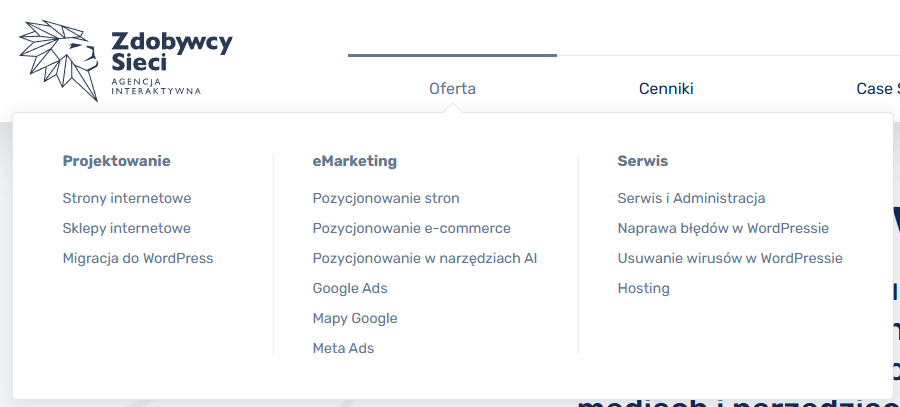Open the Cenniki menu item

[x=666, y=89]
